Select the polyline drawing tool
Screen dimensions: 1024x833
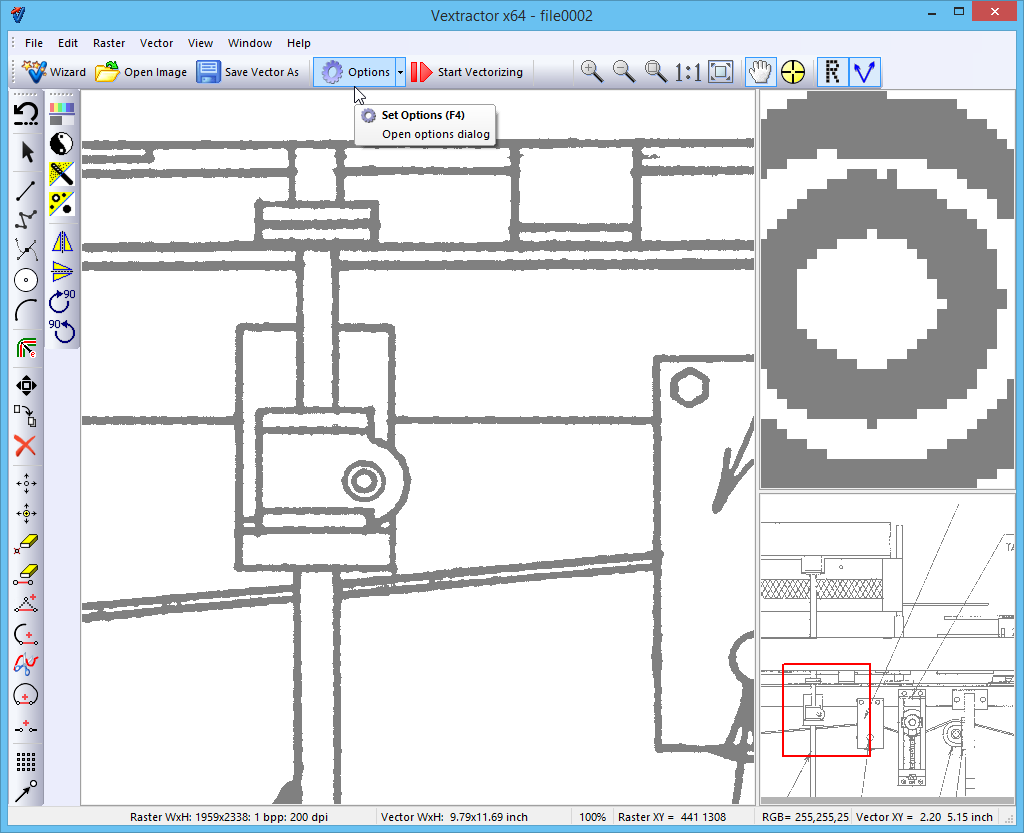pyautogui.click(x=26, y=217)
